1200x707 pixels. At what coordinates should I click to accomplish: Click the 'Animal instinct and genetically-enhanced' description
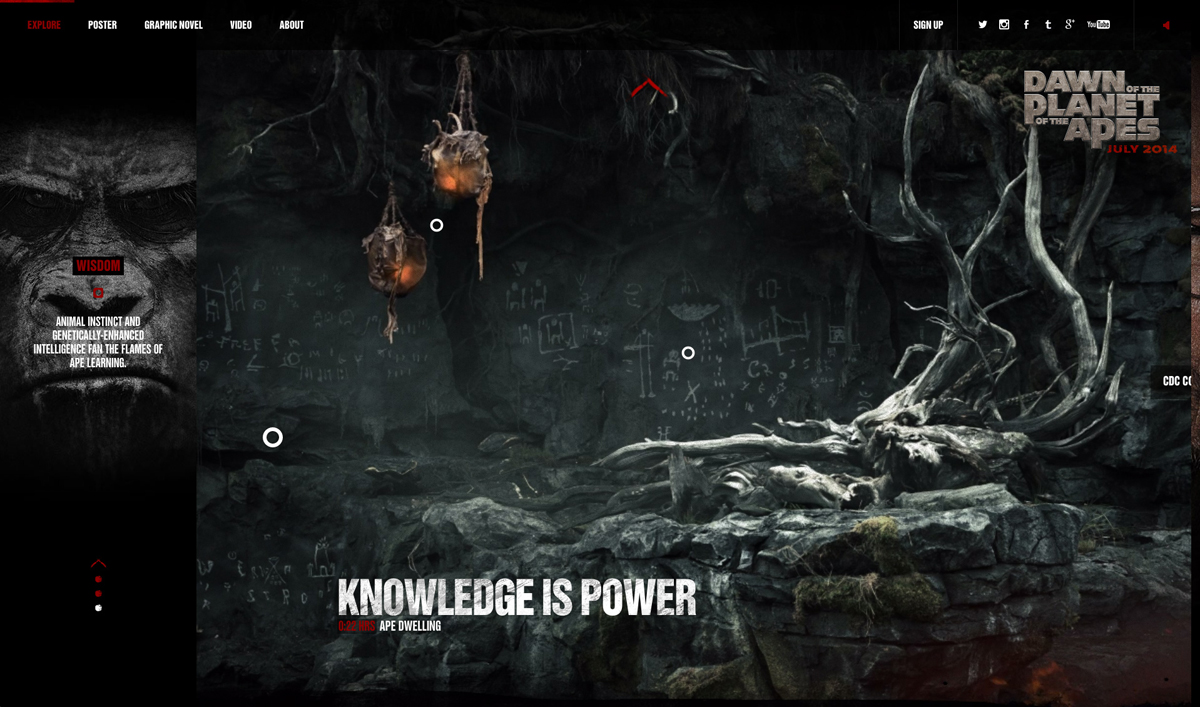tap(98, 343)
